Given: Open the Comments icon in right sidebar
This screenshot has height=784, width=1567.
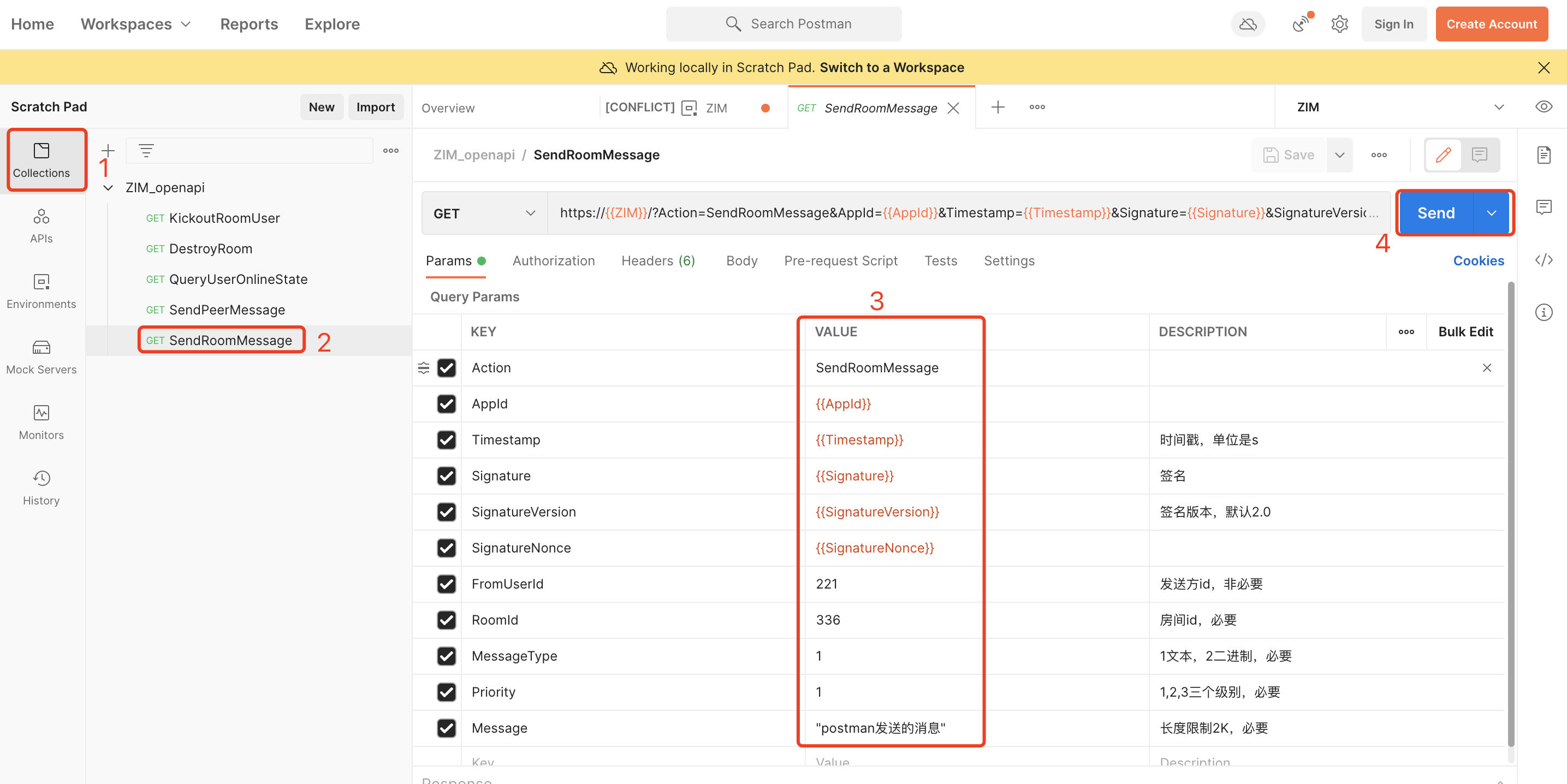Looking at the screenshot, I should [1544, 207].
